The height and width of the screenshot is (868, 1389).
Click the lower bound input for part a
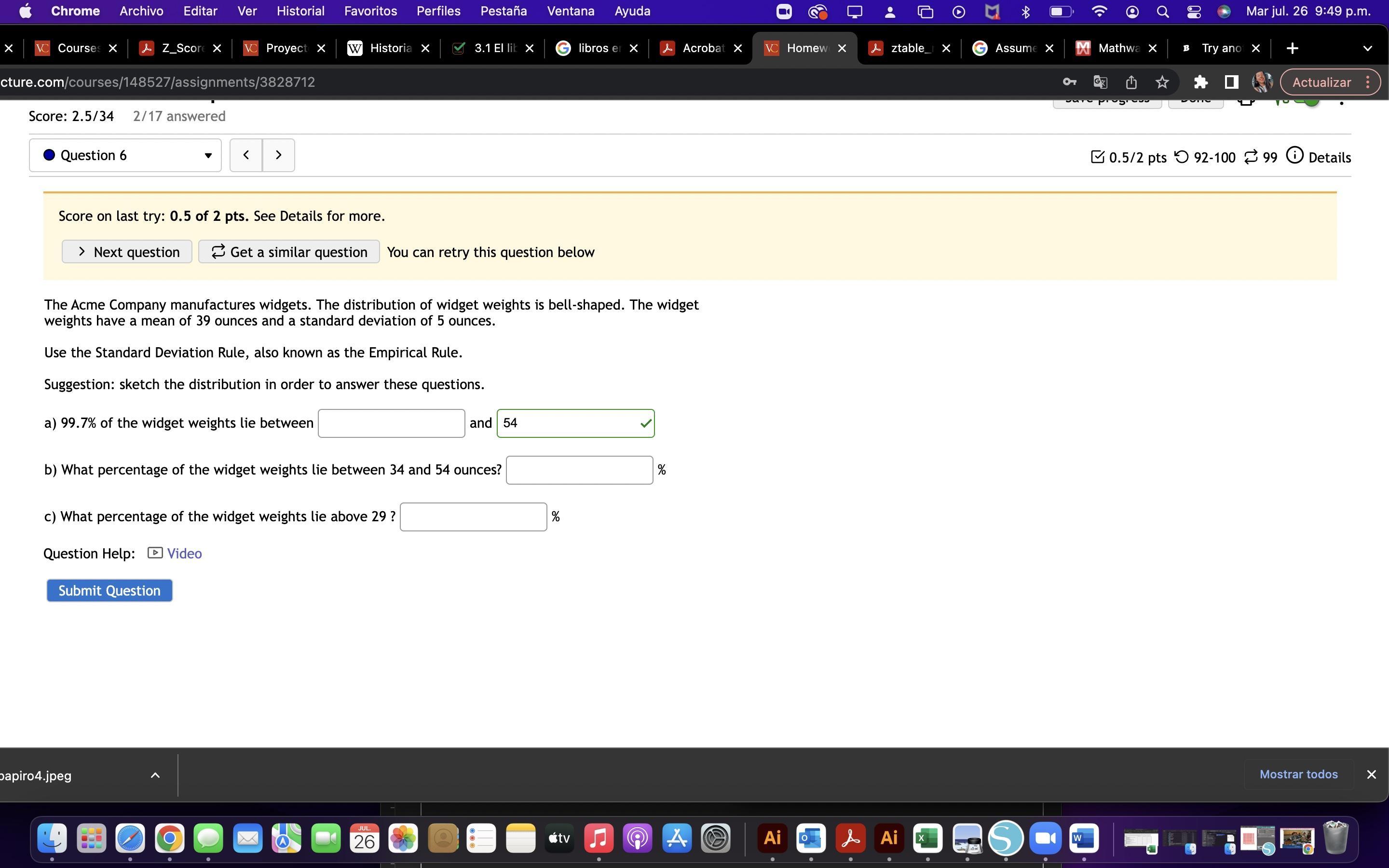click(392, 423)
